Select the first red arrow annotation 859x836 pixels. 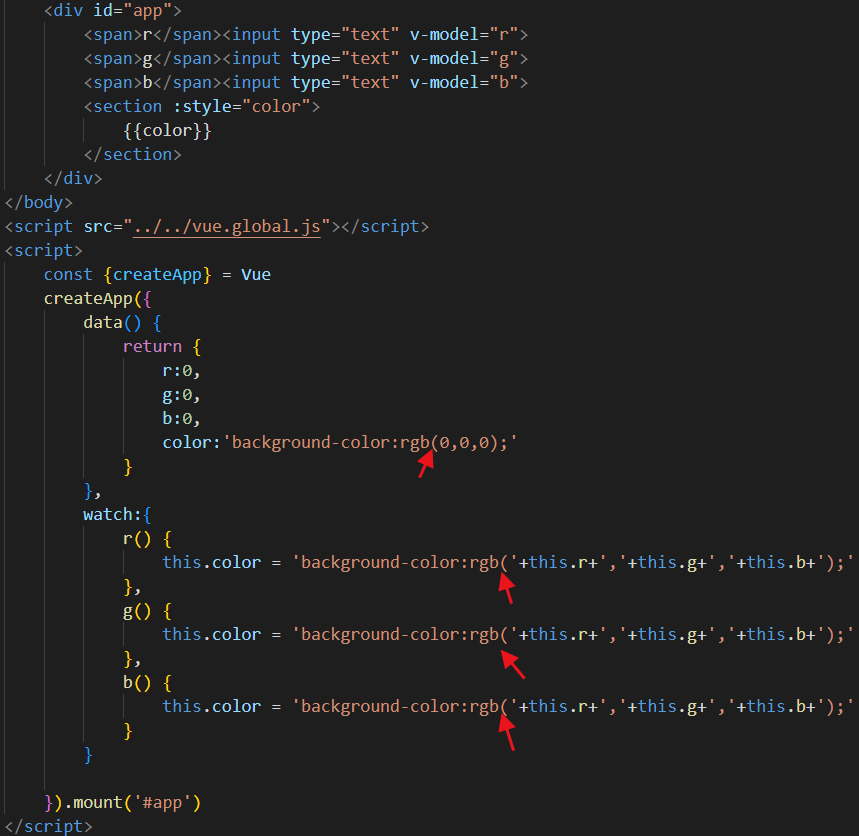(427, 463)
